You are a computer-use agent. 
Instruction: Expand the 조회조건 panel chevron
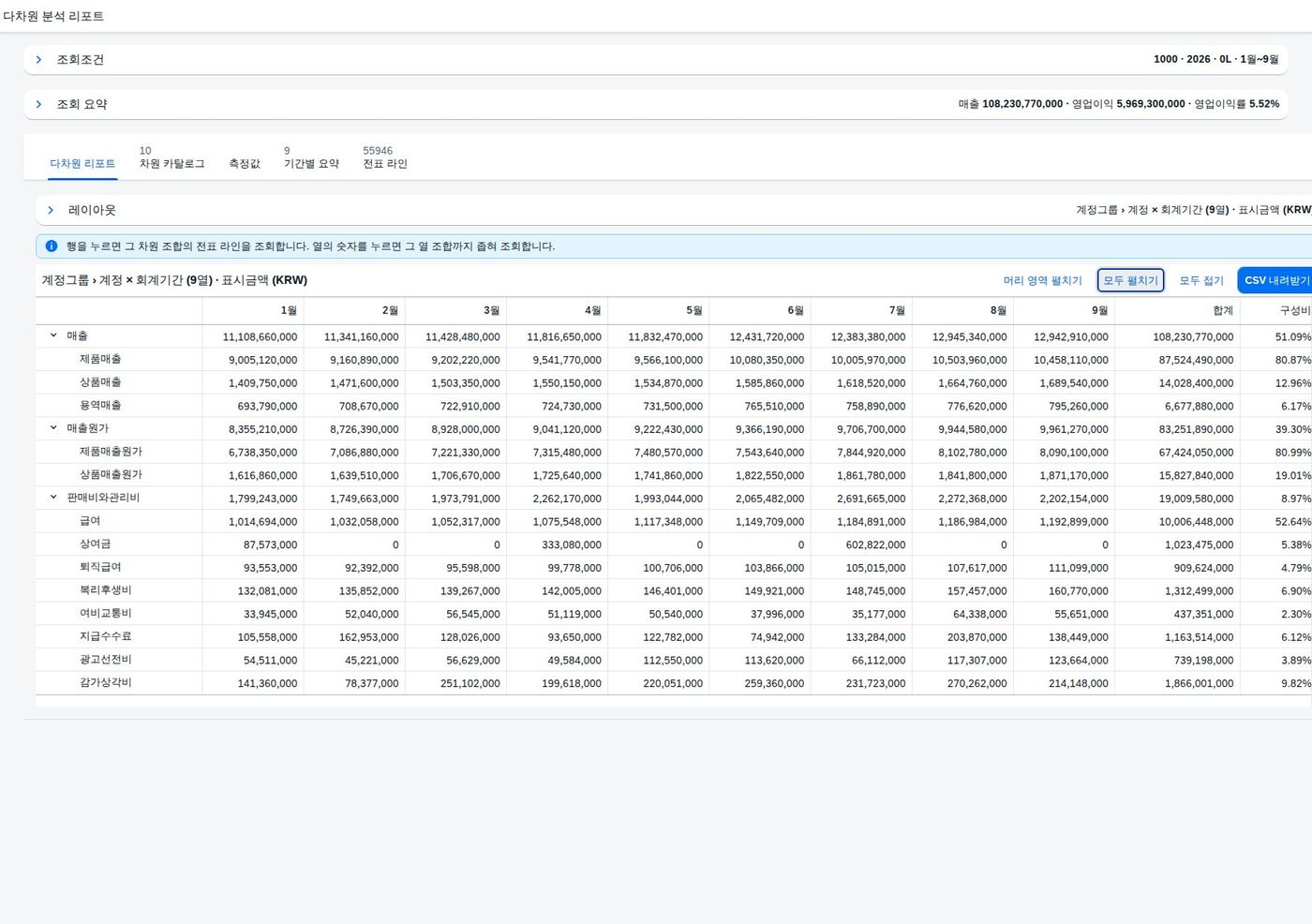[x=38, y=59]
